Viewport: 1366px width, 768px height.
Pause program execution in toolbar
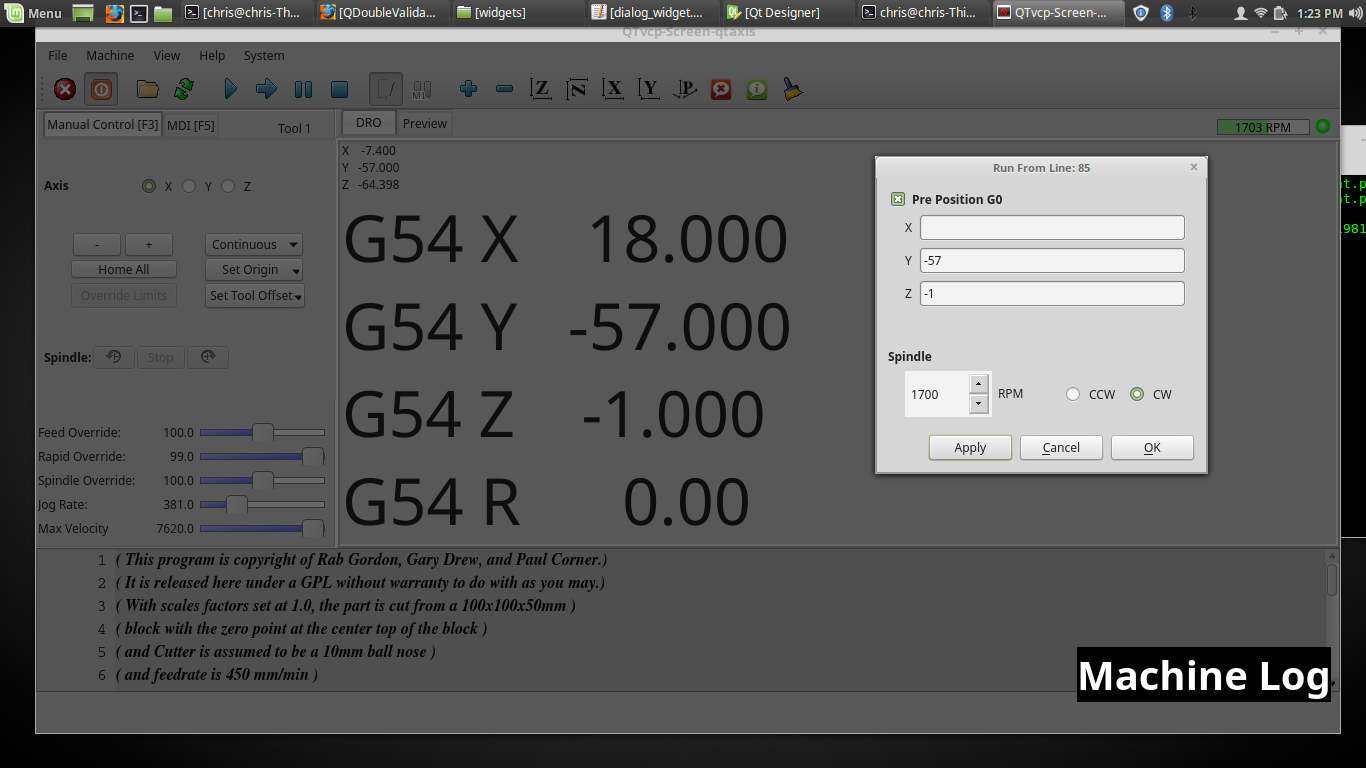click(303, 89)
